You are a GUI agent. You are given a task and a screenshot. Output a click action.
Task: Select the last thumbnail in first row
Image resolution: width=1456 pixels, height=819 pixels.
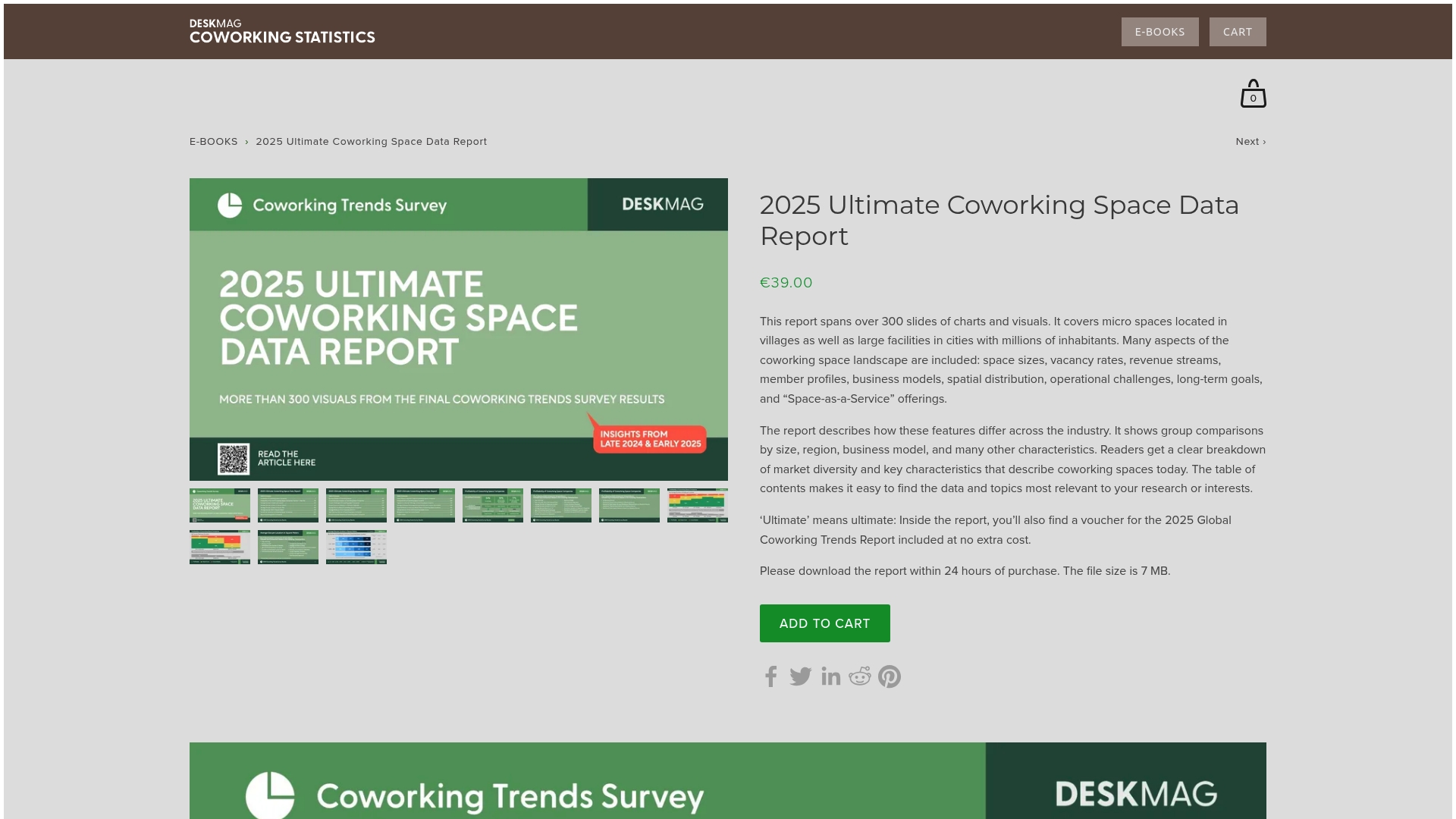point(697,505)
